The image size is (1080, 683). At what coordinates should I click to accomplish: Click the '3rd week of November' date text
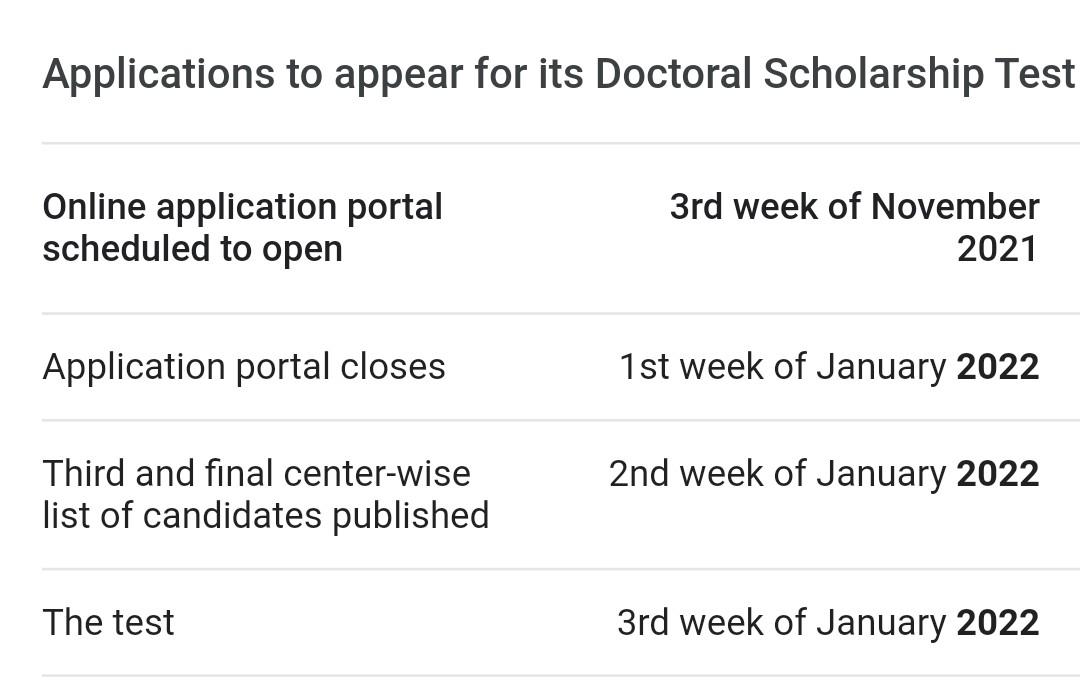click(x=854, y=207)
